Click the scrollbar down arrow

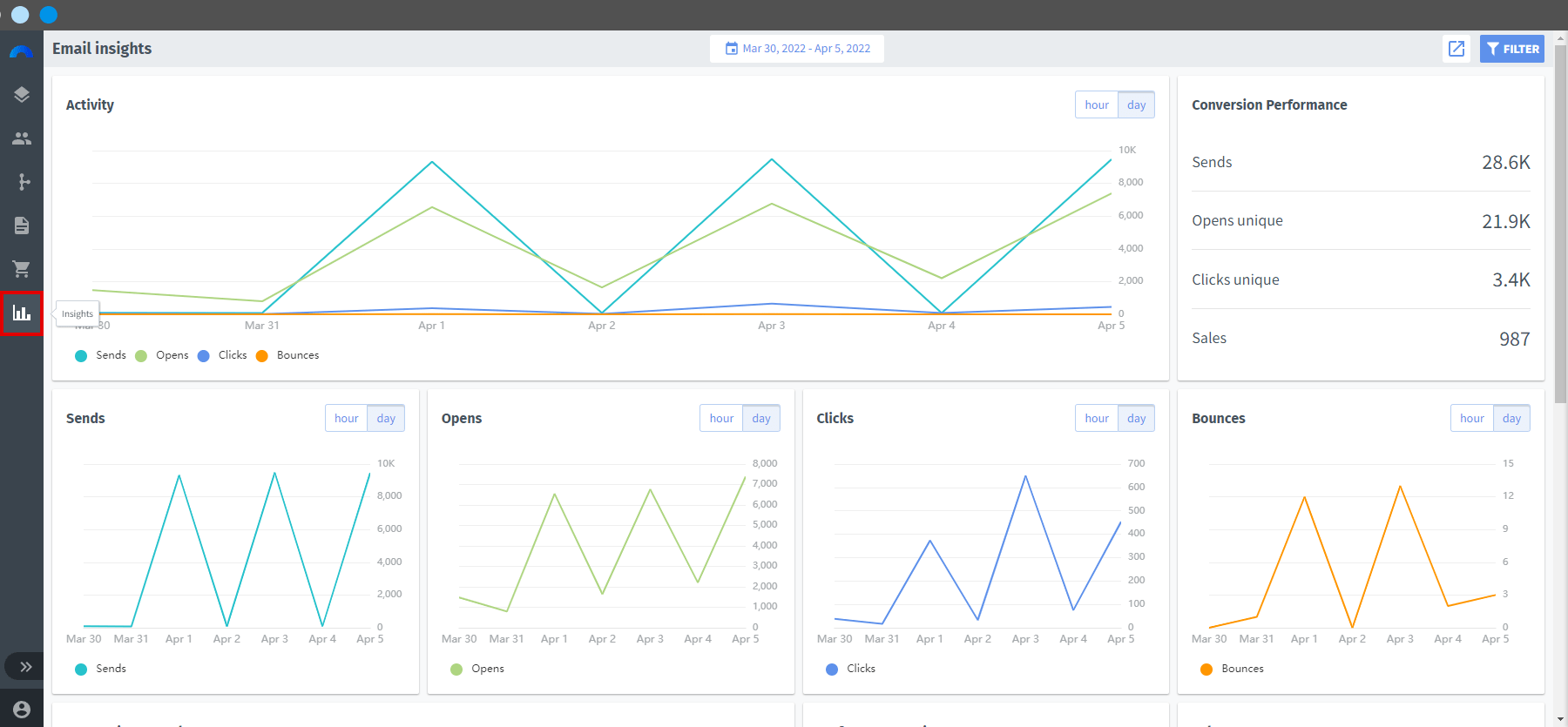click(x=1561, y=719)
